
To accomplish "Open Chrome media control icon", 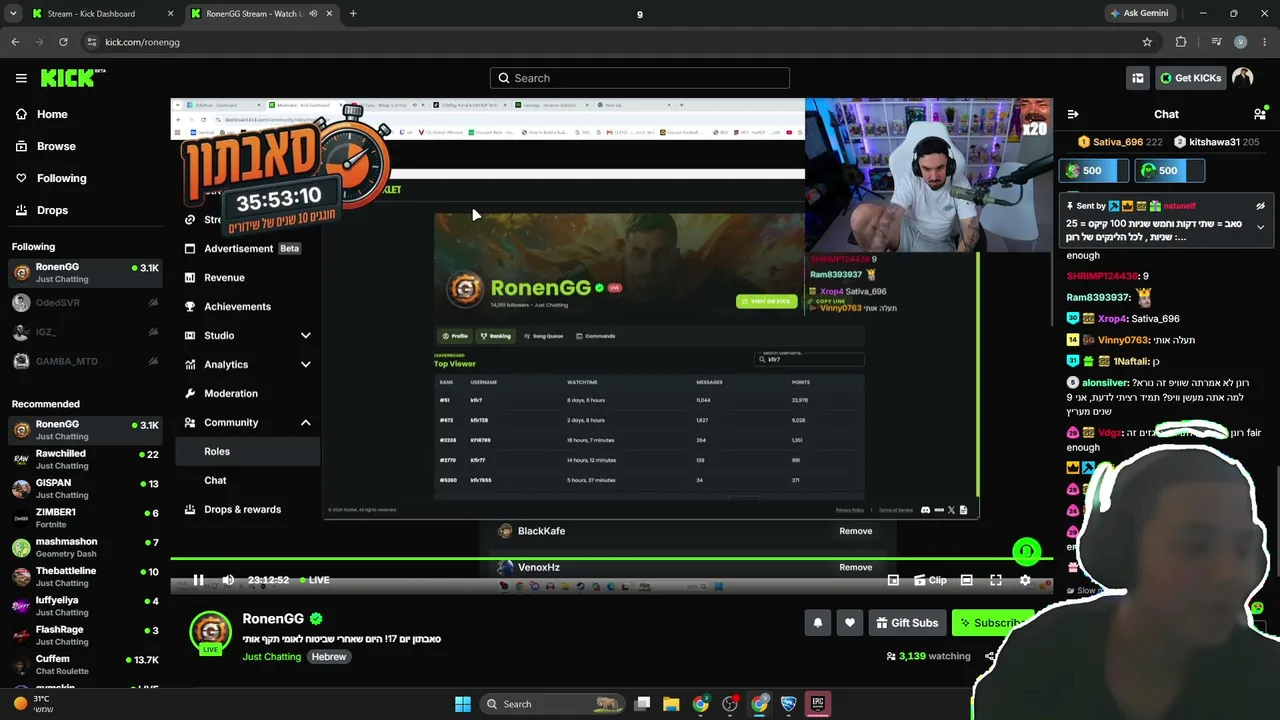I will (x=1216, y=42).
